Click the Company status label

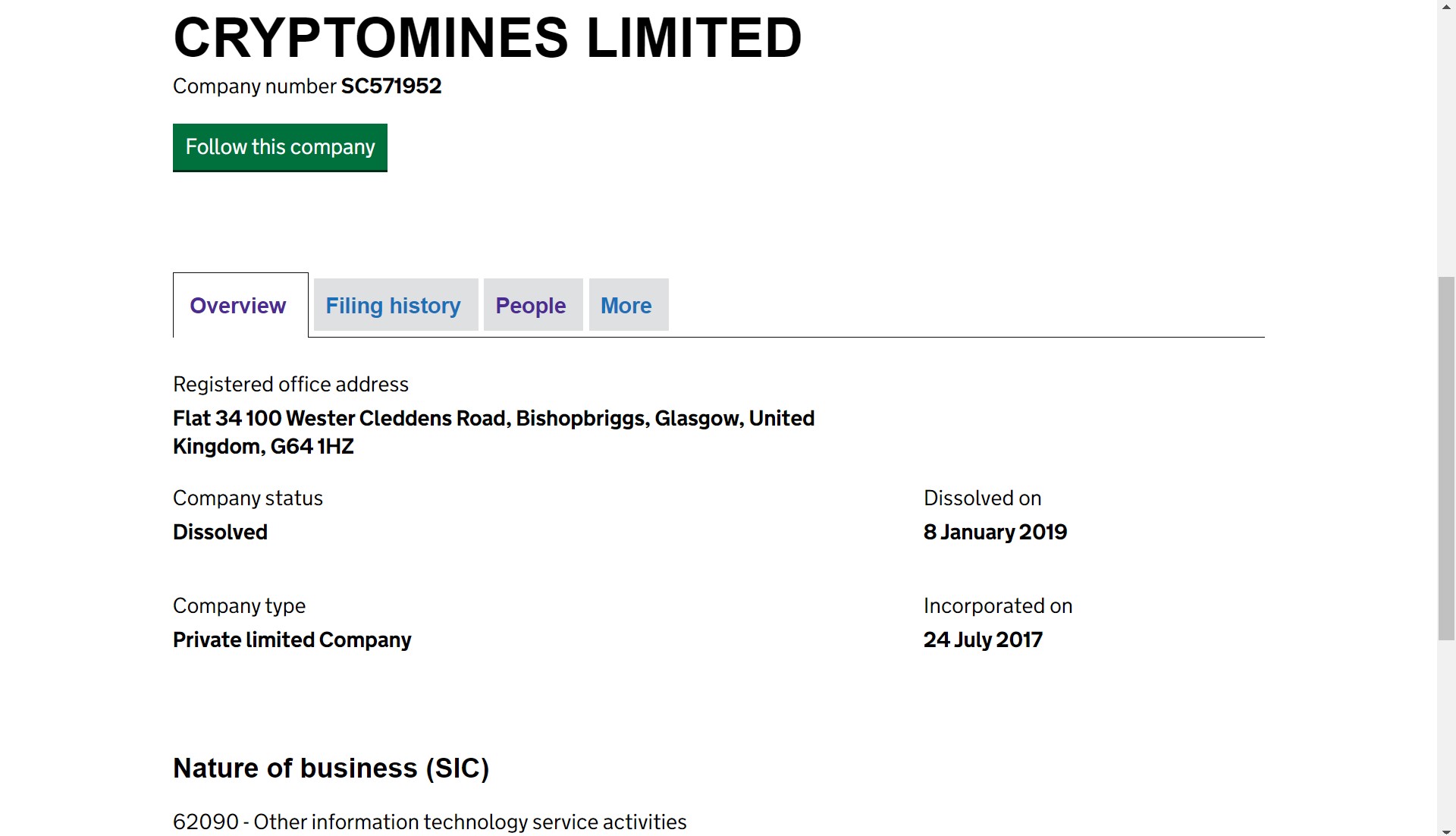point(248,498)
